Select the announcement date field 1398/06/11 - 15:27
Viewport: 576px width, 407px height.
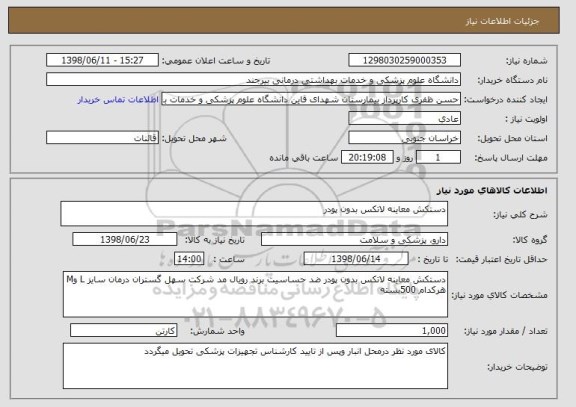(102, 60)
